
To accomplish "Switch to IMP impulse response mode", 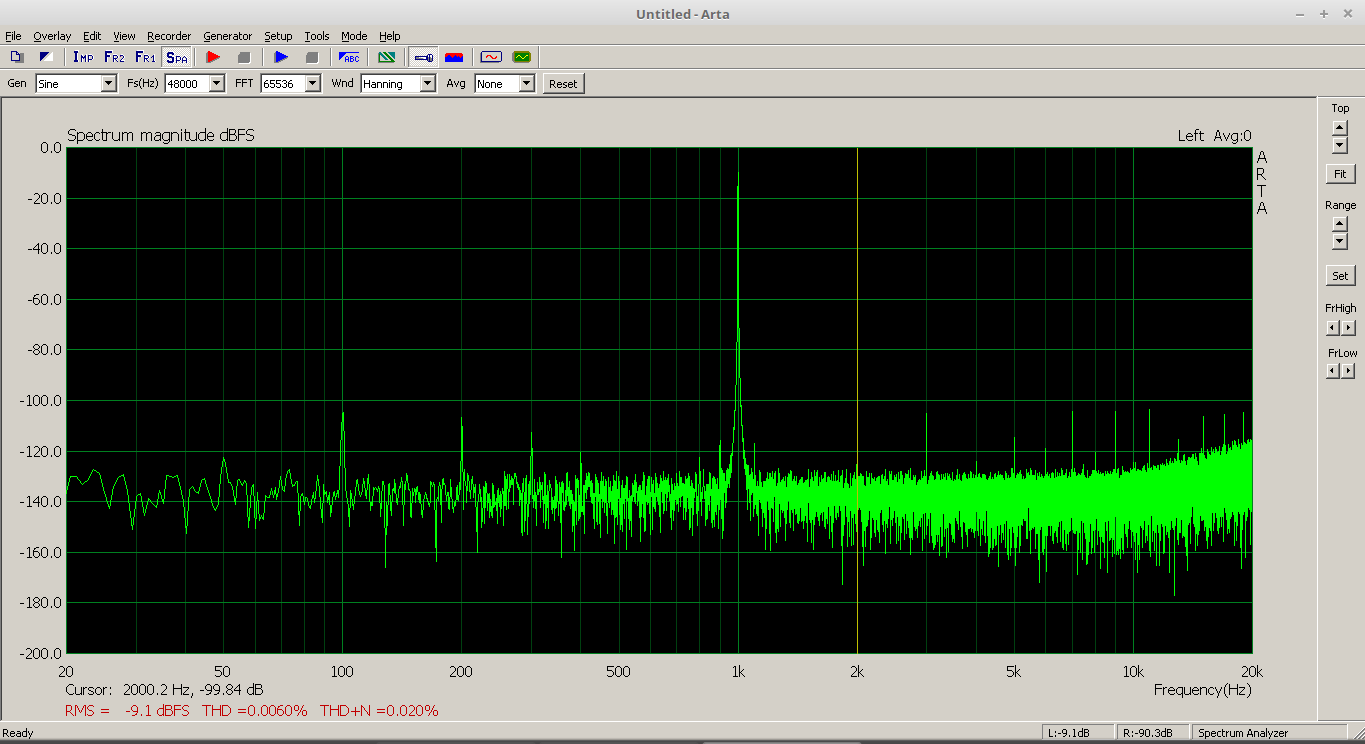I will pos(83,57).
